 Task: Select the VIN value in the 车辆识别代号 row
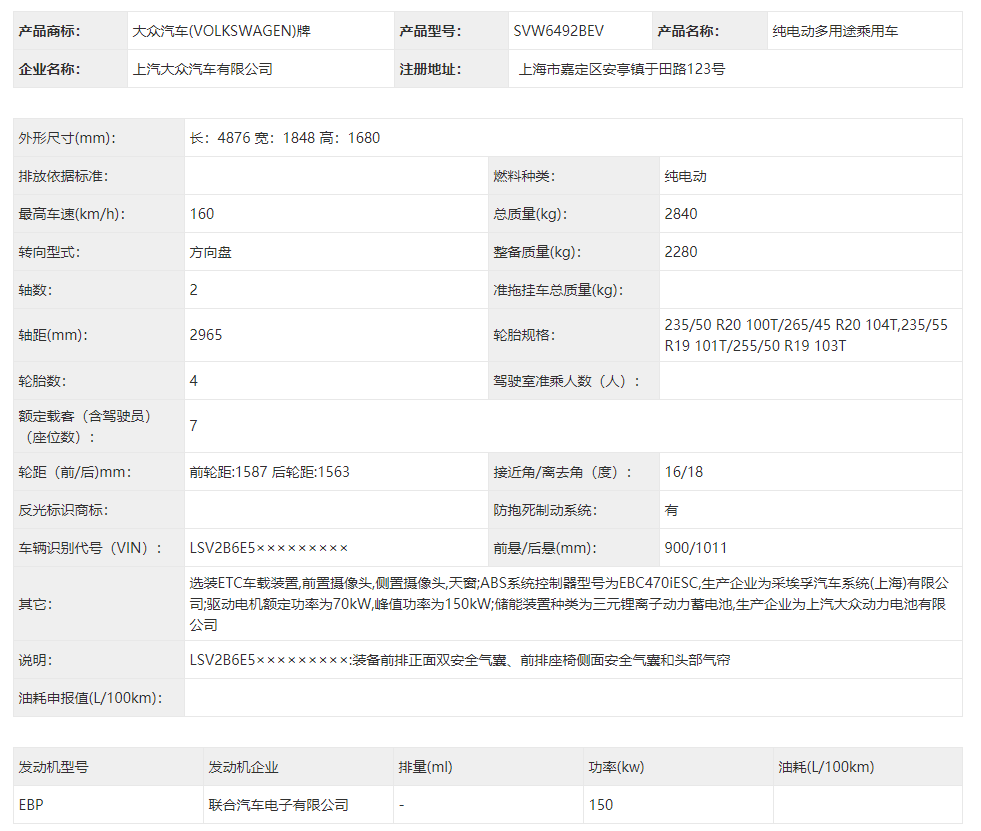click(x=269, y=548)
